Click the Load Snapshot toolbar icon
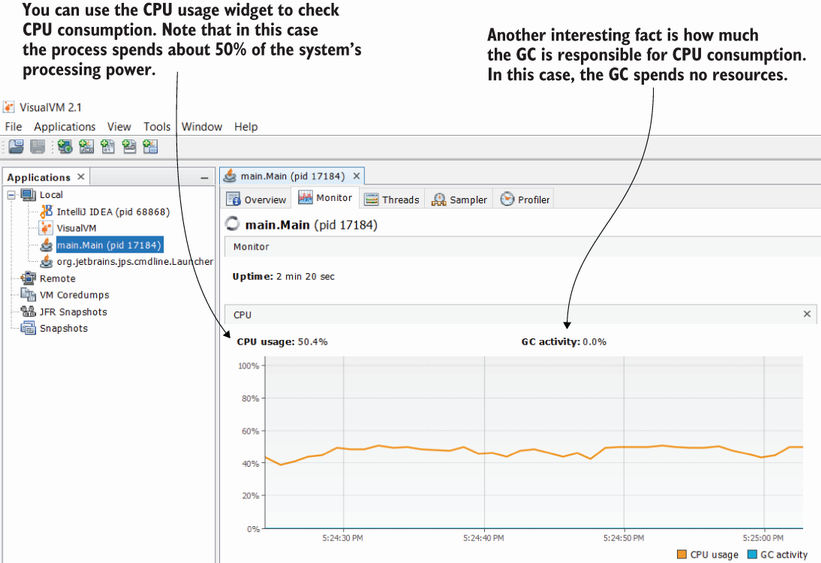This screenshot has height=563, width=821. [17, 147]
